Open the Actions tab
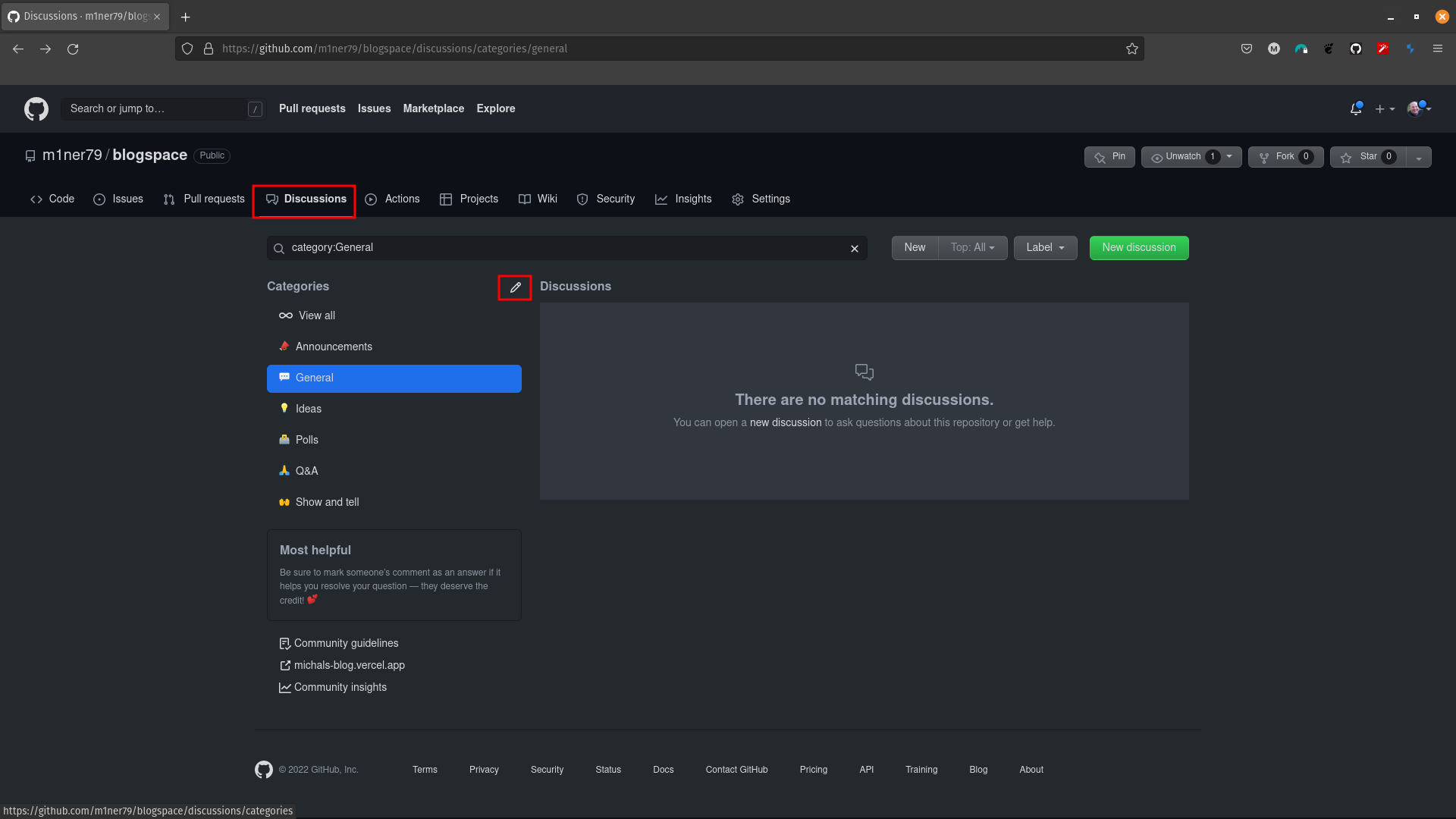 pyautogui.click(x=392, y=199)
